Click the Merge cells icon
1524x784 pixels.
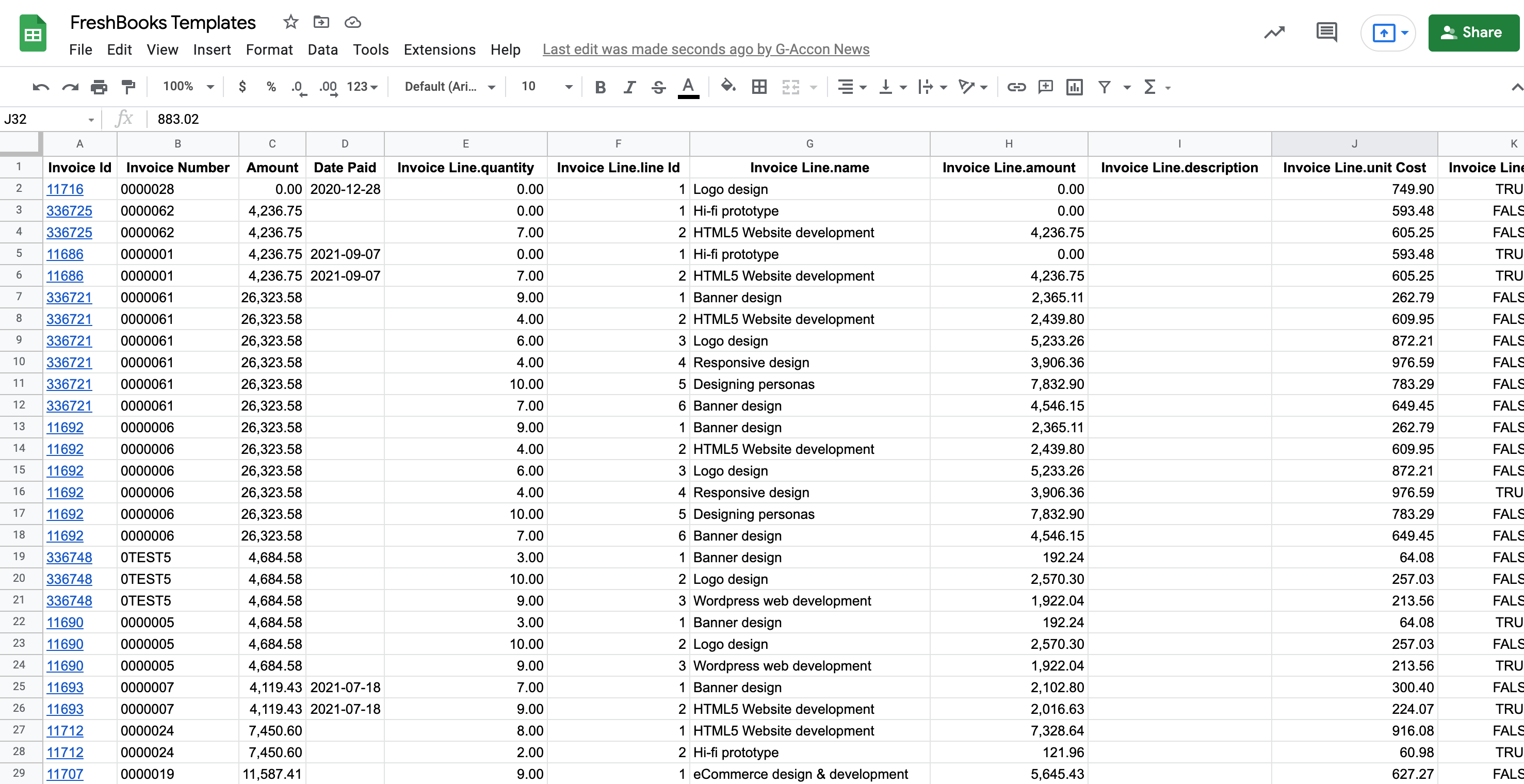(x=790, y=87)
